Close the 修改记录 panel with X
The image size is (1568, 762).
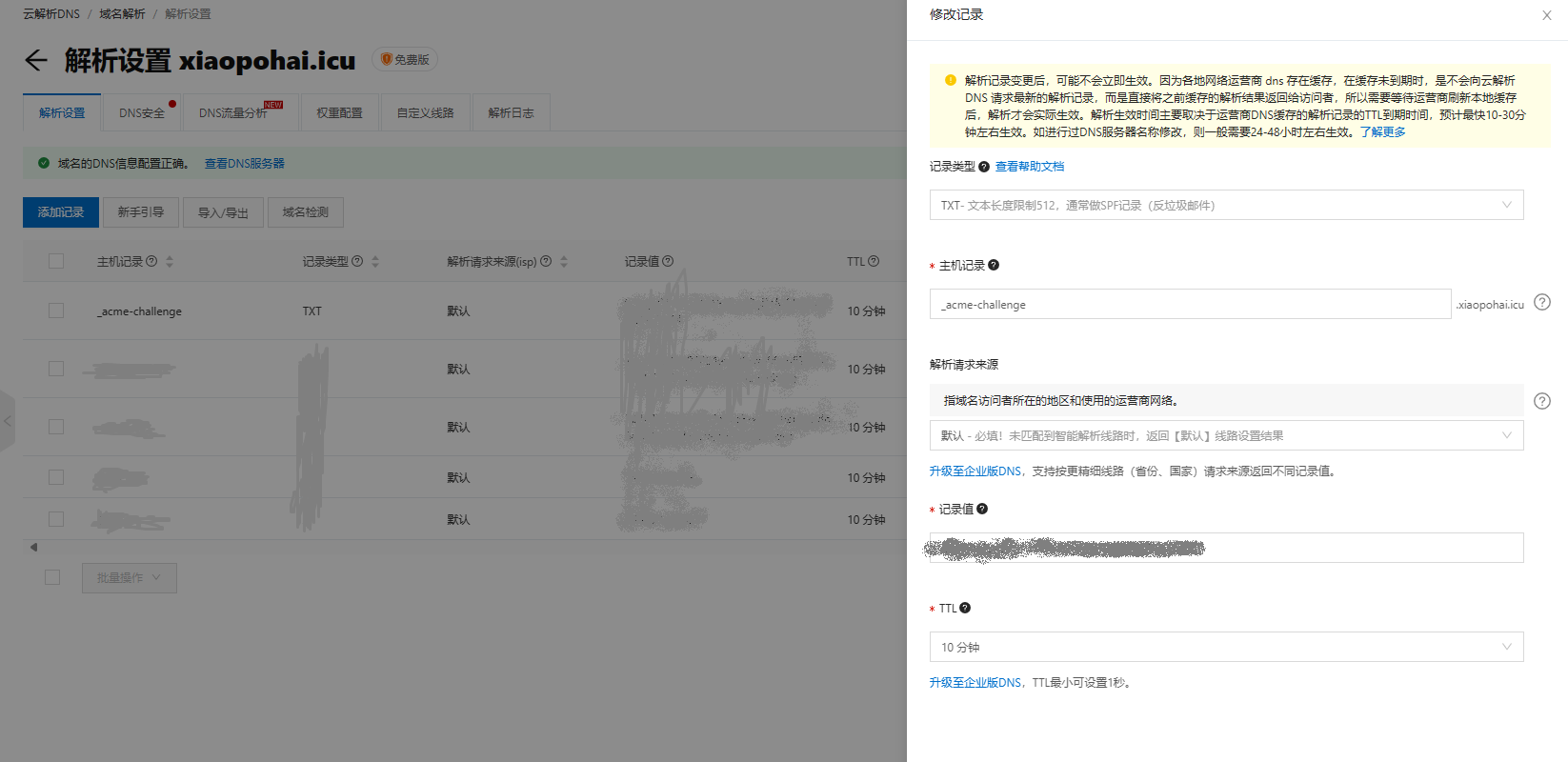pyautogui.click(x=1546, y=15)
